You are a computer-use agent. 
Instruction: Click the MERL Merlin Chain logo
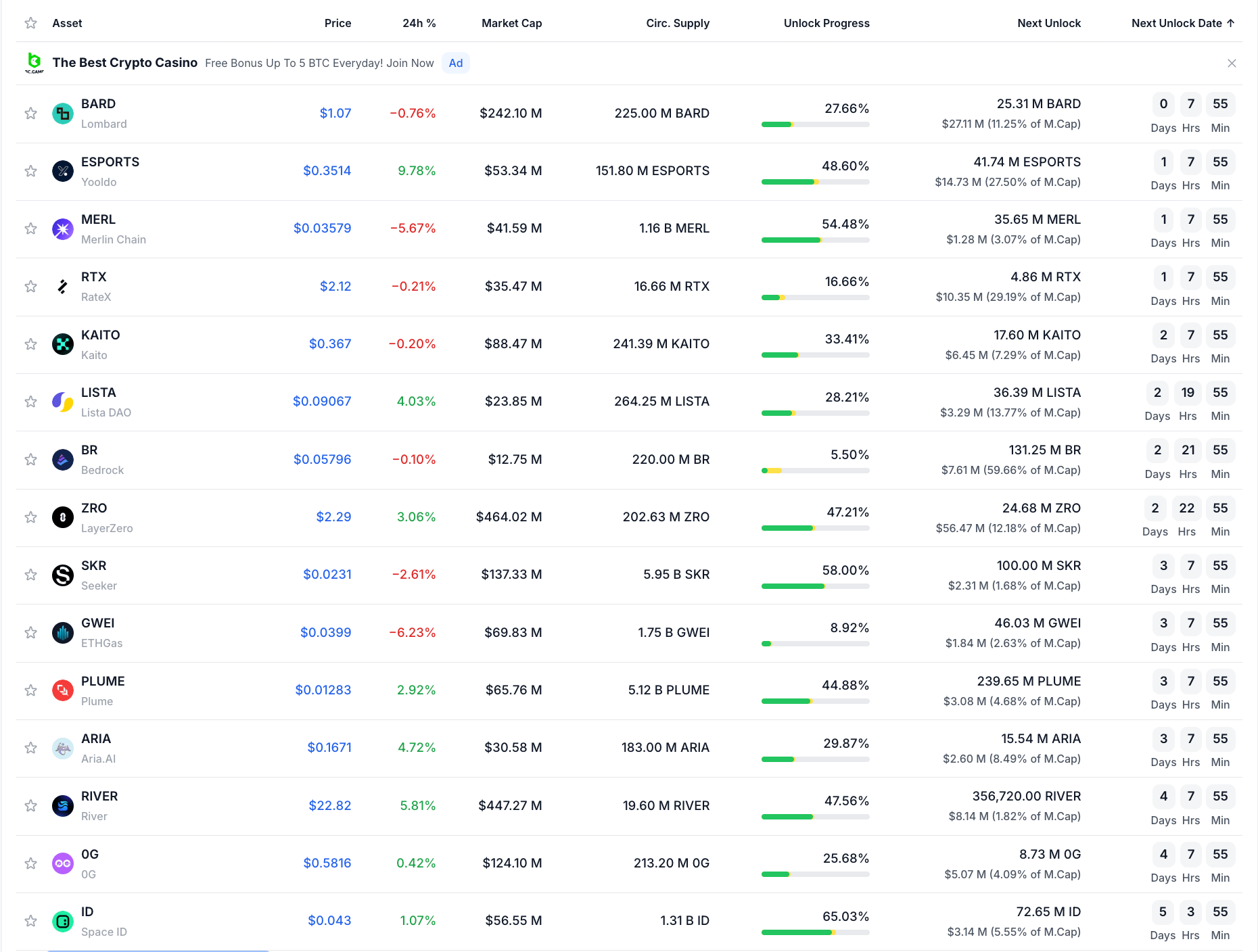[63, 229]
